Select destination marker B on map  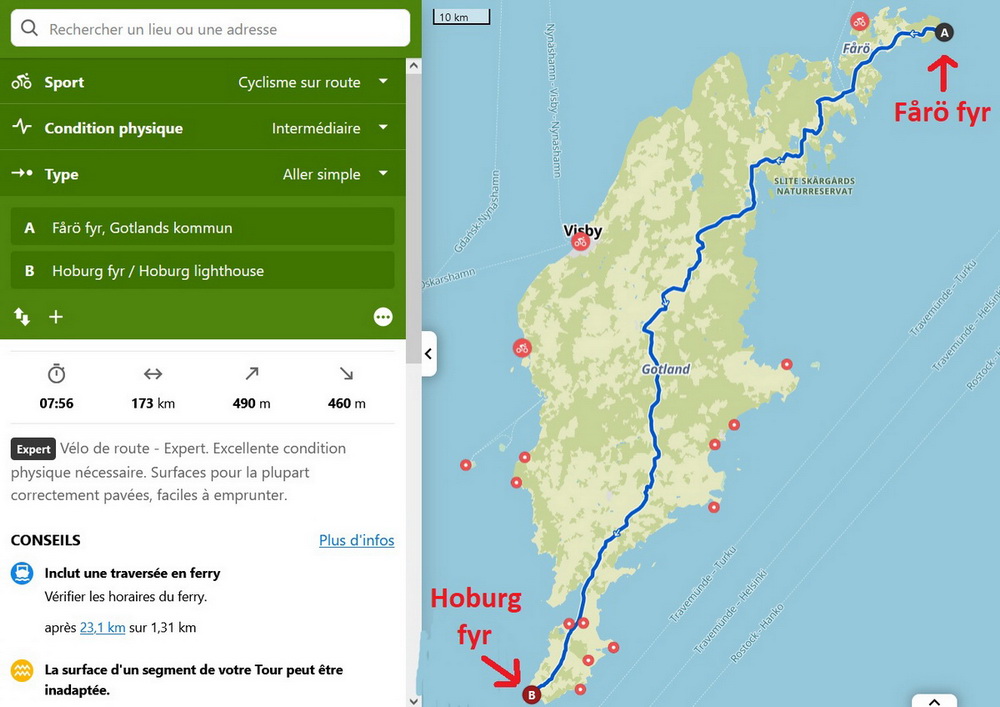[x=531, y=694]
